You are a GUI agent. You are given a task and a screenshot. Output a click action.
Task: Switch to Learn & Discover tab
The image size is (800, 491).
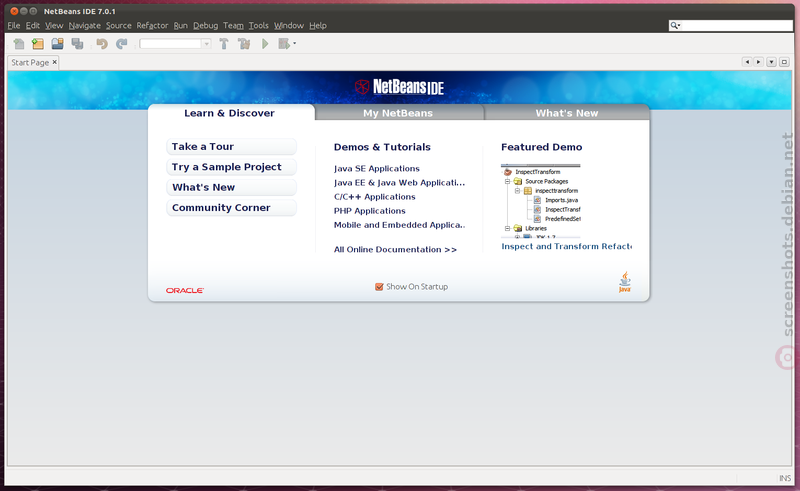coord(230,113)
